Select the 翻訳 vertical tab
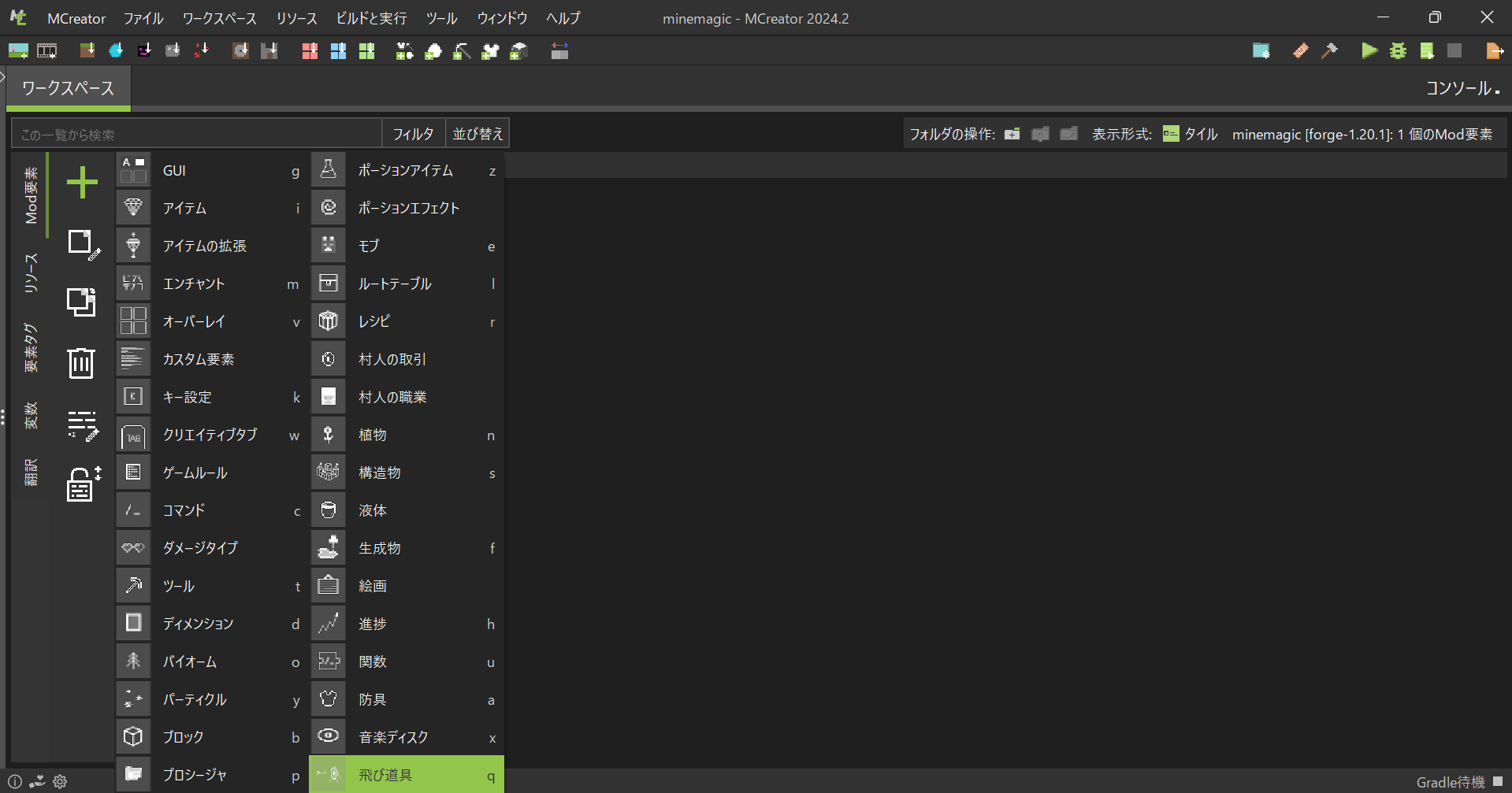Screen dimensions: 1512x793 click(x=31, y=472)
